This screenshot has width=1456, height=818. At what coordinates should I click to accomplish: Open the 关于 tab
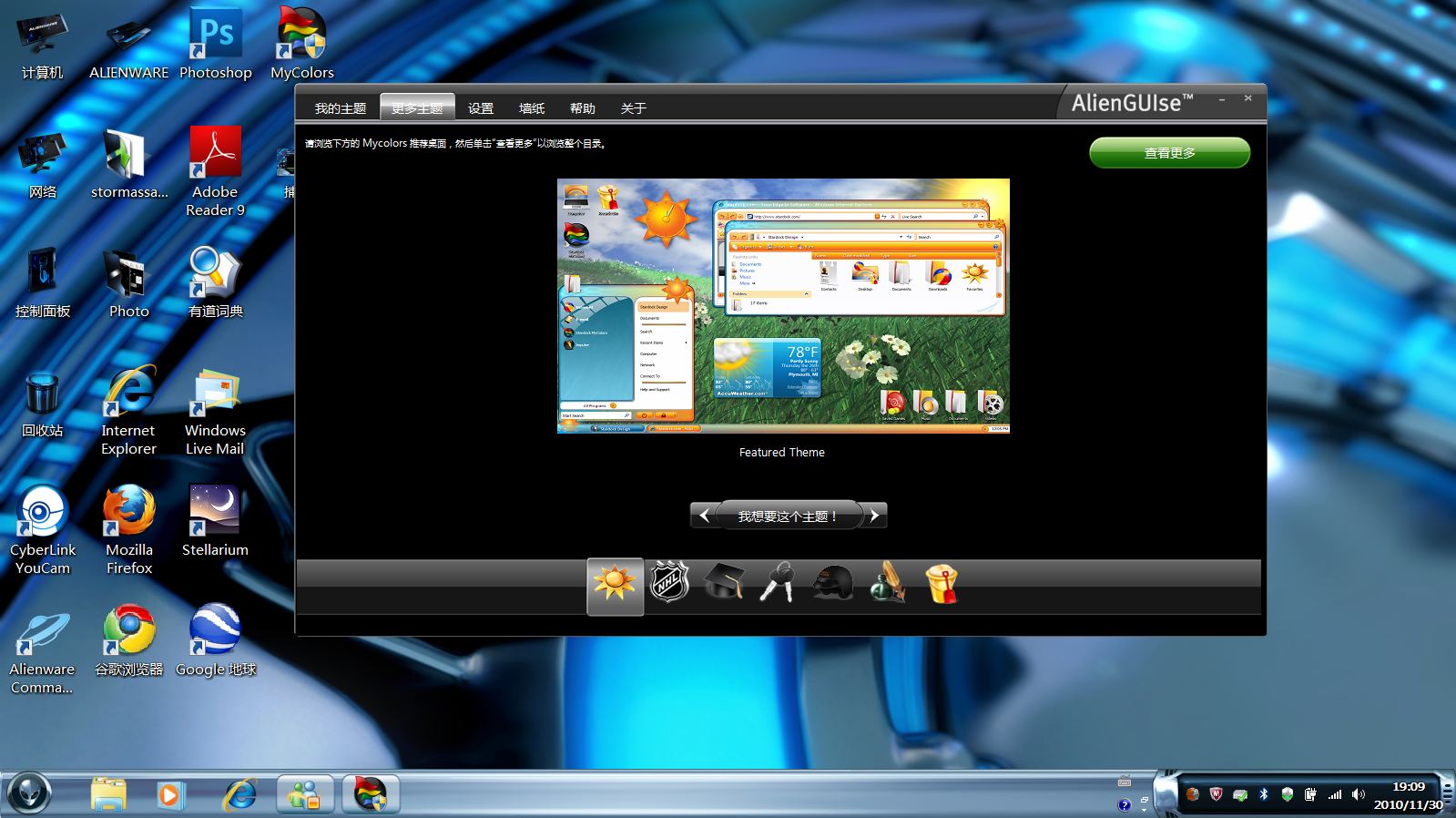(x=634, y=108)
